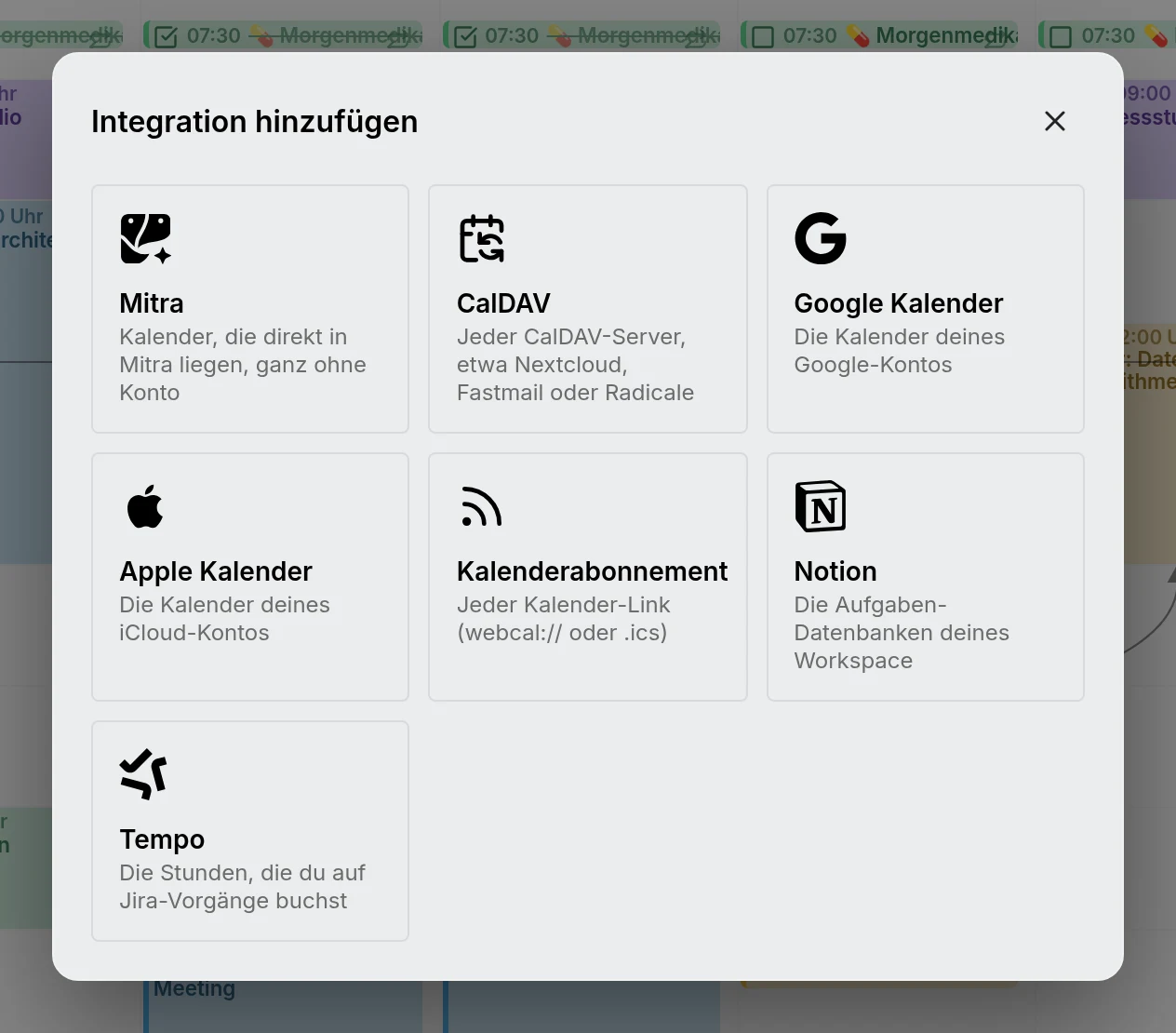Close the Integration hinzufügen dialog
The width and height of the screenshot is (1176, 1033).
(1055, 121)
